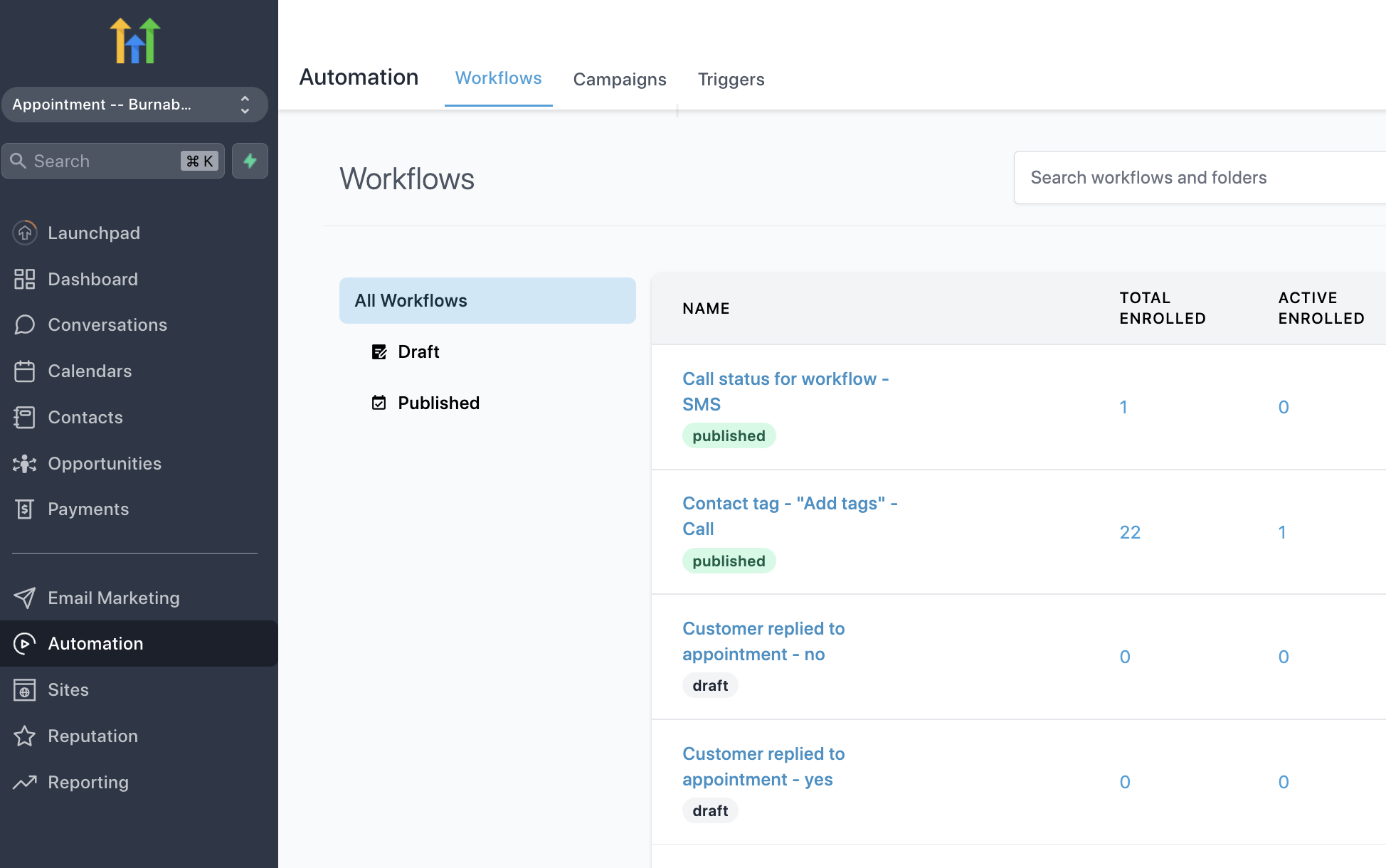Open the Reputation star icon
1386x868 pixels.
coord(25,736)
